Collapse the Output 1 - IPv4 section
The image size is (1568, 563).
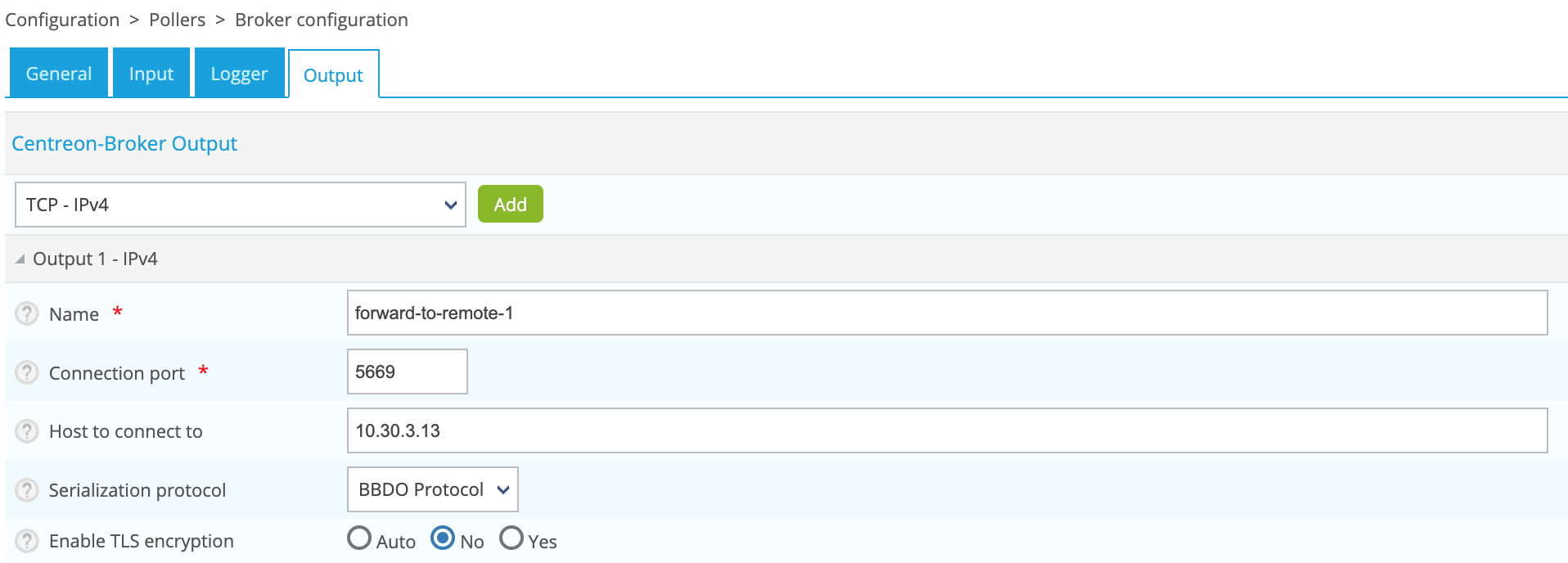(x=20, y=259)
